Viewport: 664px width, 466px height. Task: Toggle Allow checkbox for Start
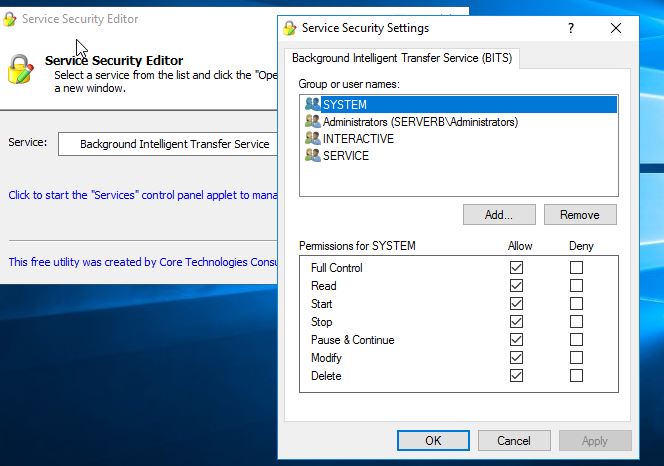pos(516,304)
